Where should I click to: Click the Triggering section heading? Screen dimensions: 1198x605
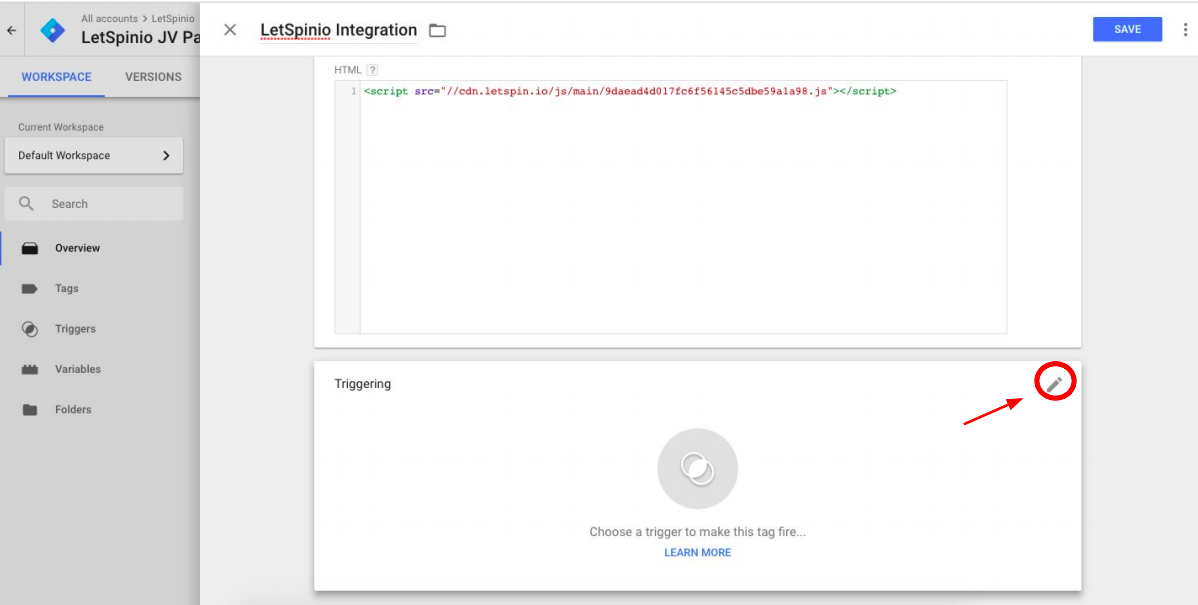pyautogui.click(x=363, y=383)
